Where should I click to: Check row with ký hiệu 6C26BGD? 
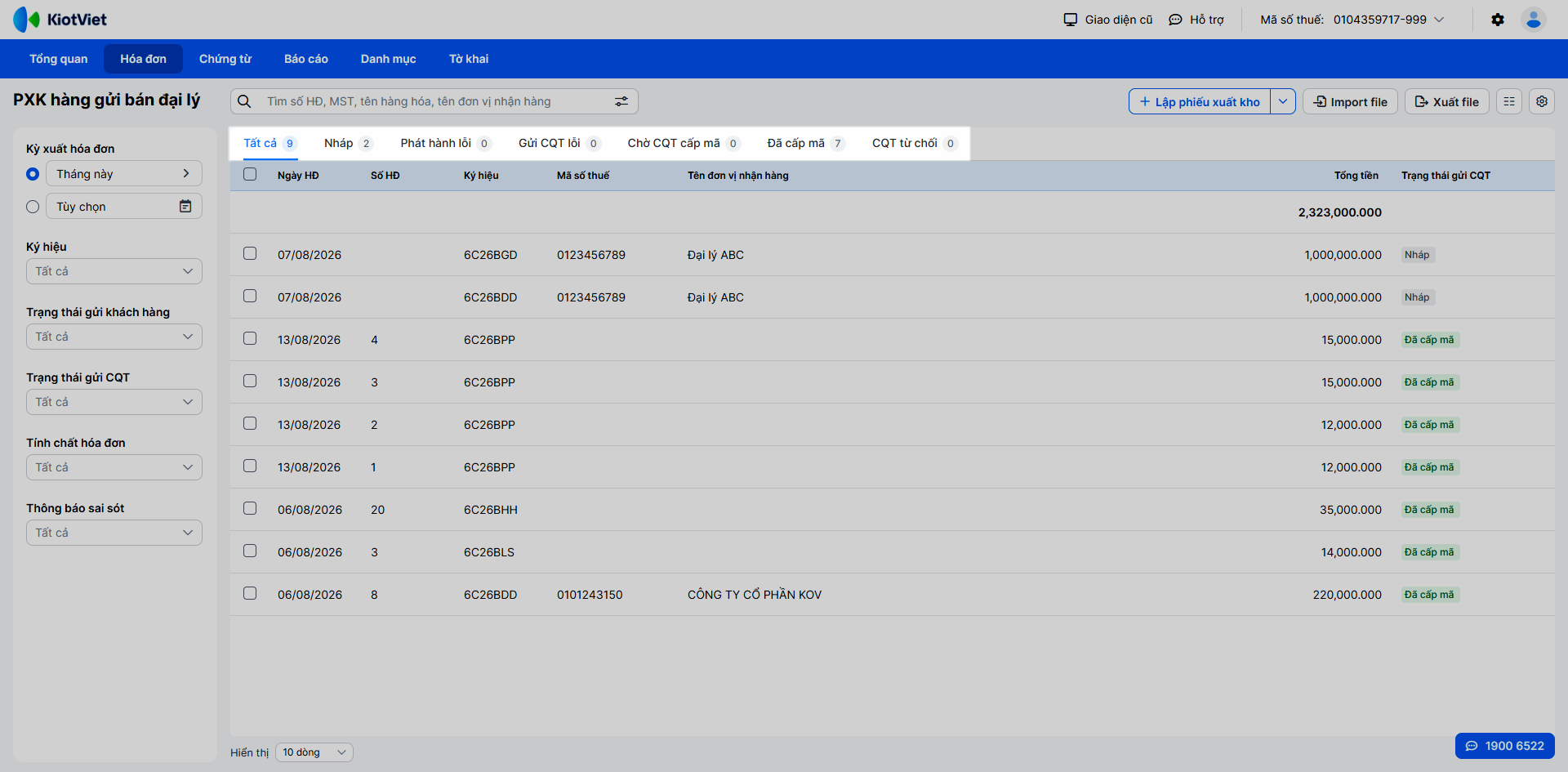click(x=250, y=253)
